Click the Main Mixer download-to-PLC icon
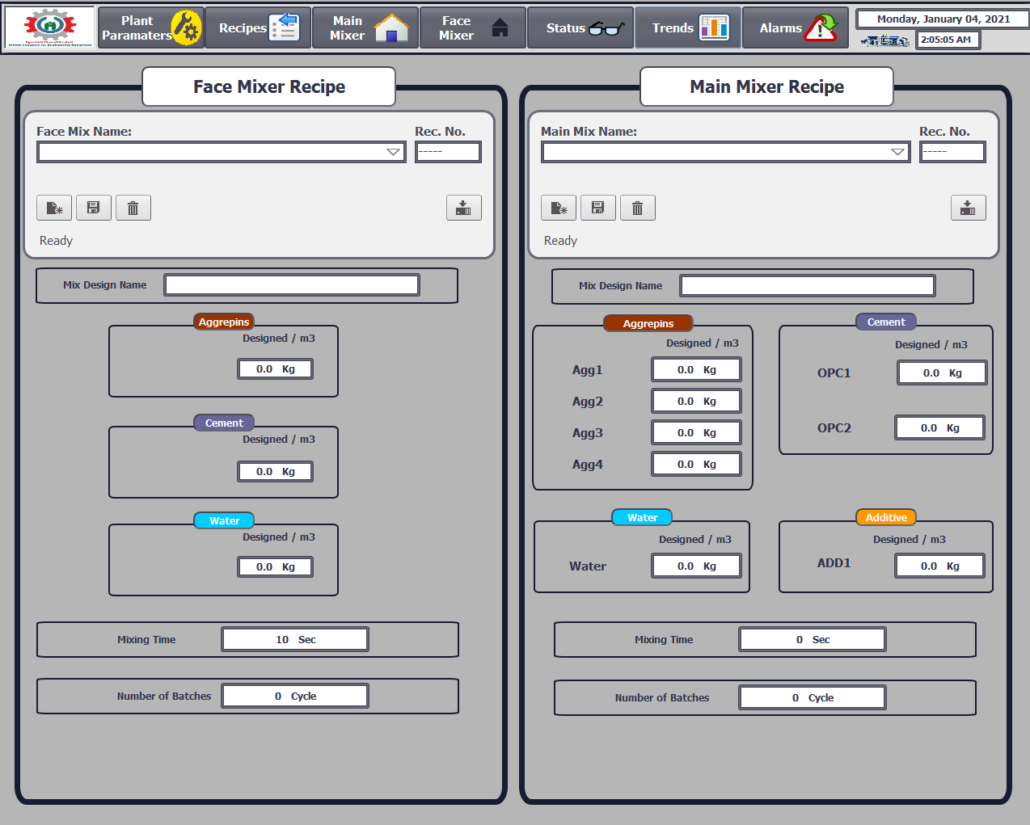 click(967, 208)
